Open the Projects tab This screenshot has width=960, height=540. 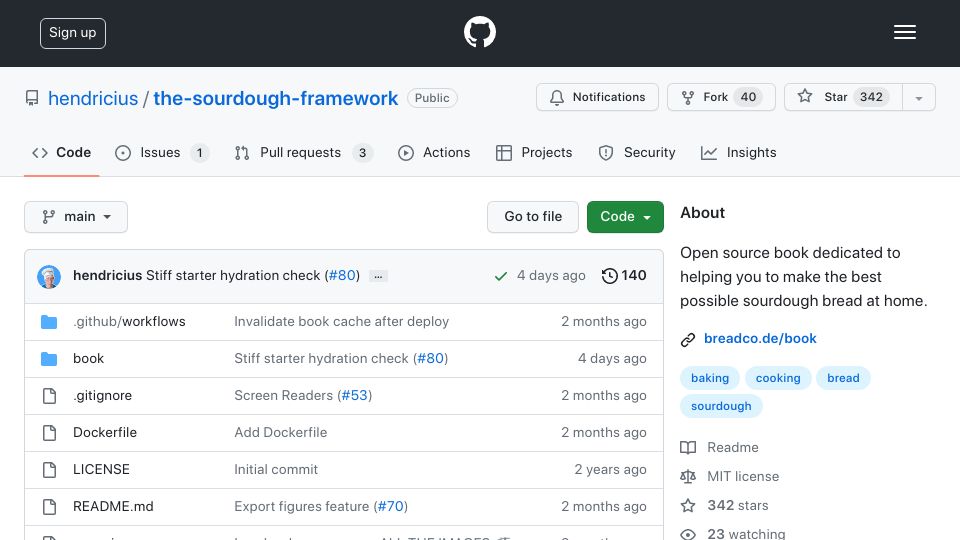click(x=534, y=152)
